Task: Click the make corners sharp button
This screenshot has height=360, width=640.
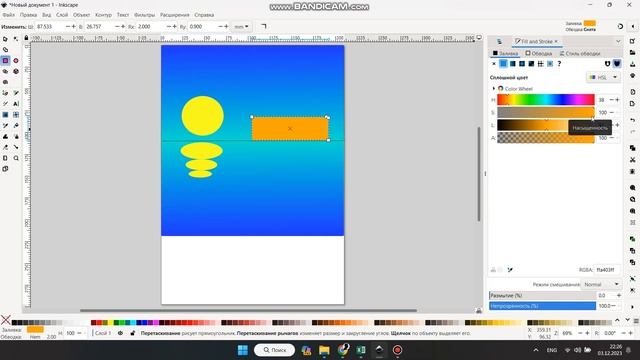Action: coord(264,27)
